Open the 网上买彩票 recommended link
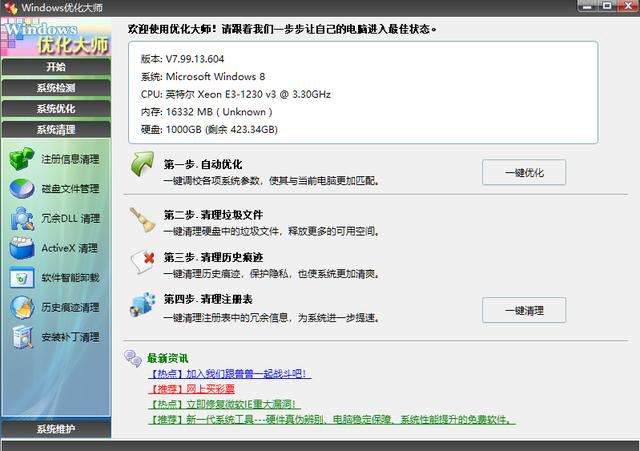The width and height of the screenshot is (640, 451). pyautogui.click(x=191, y=389)
